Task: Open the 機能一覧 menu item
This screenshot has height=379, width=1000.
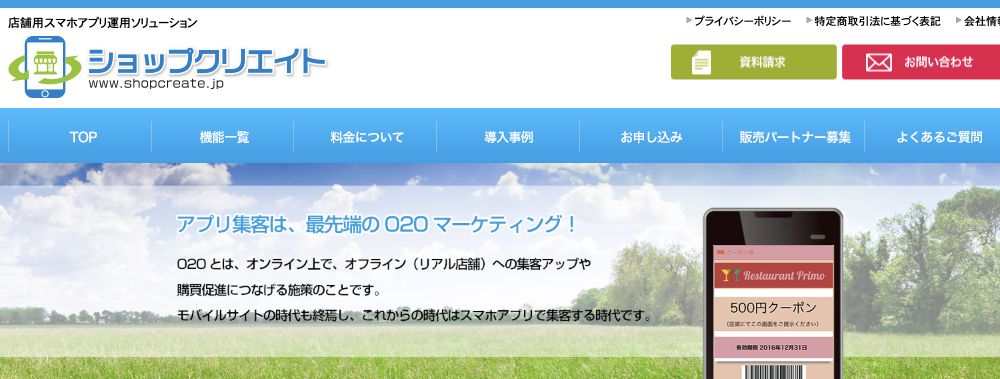Action: 224,137
